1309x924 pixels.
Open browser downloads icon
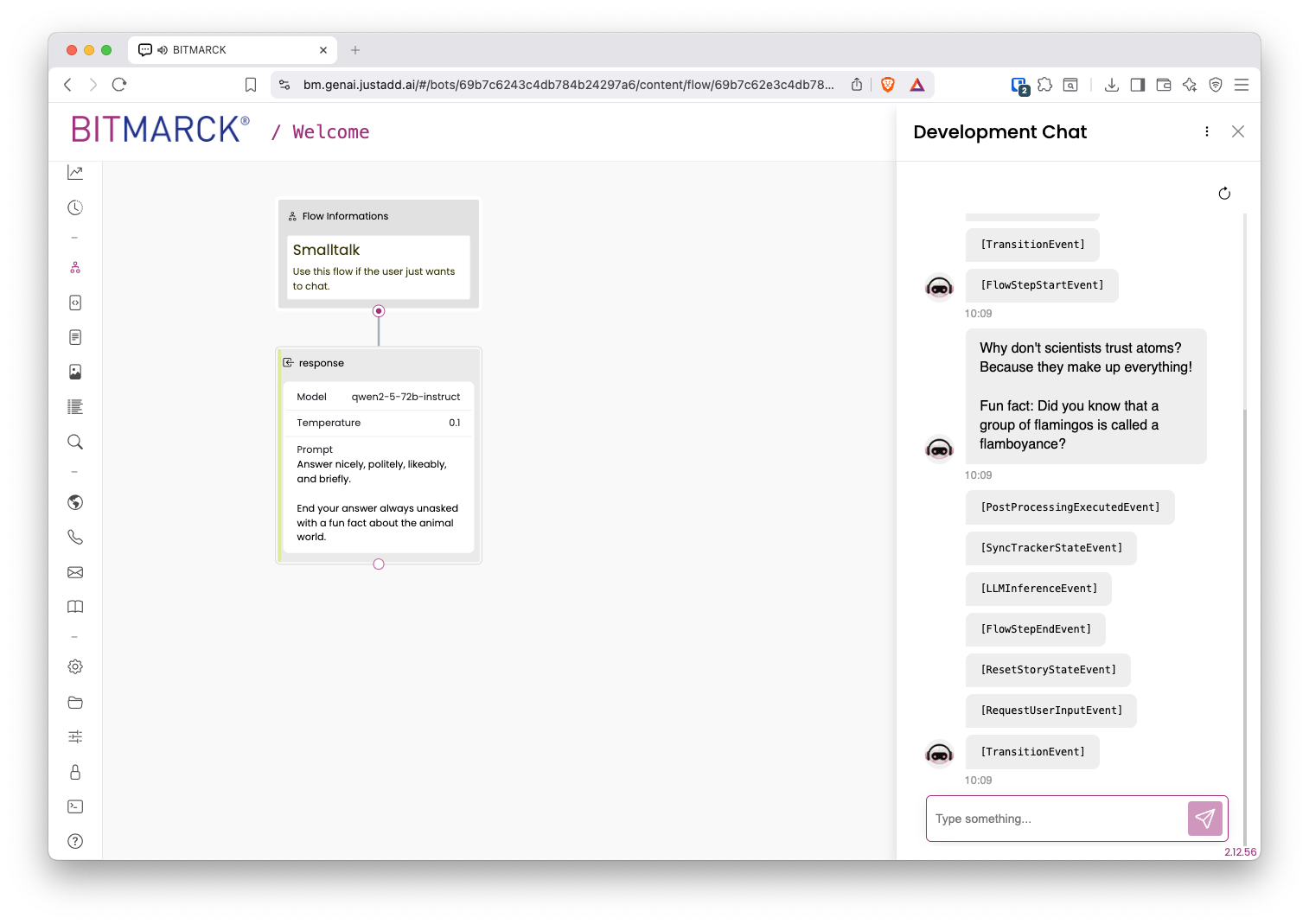pyautogui.click(x=1112, y=85)
